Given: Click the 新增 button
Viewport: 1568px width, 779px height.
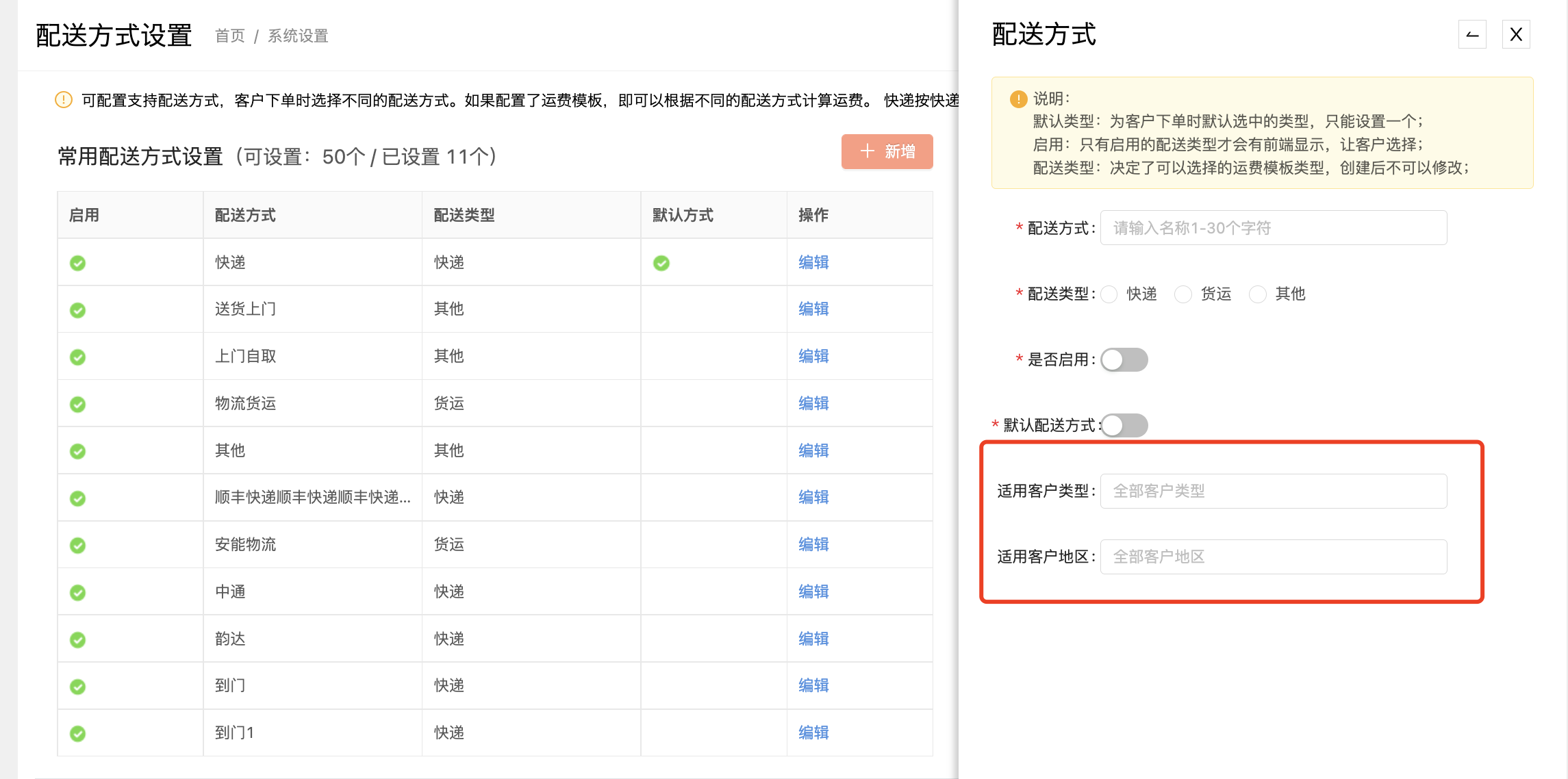Looking at the screenshot, I should pos(887,151).
